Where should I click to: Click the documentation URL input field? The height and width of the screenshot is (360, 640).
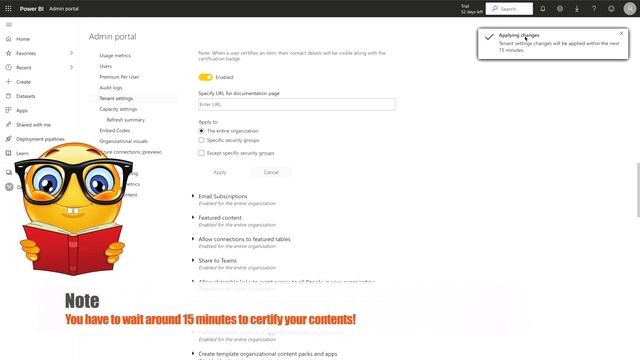coord(297,104)
